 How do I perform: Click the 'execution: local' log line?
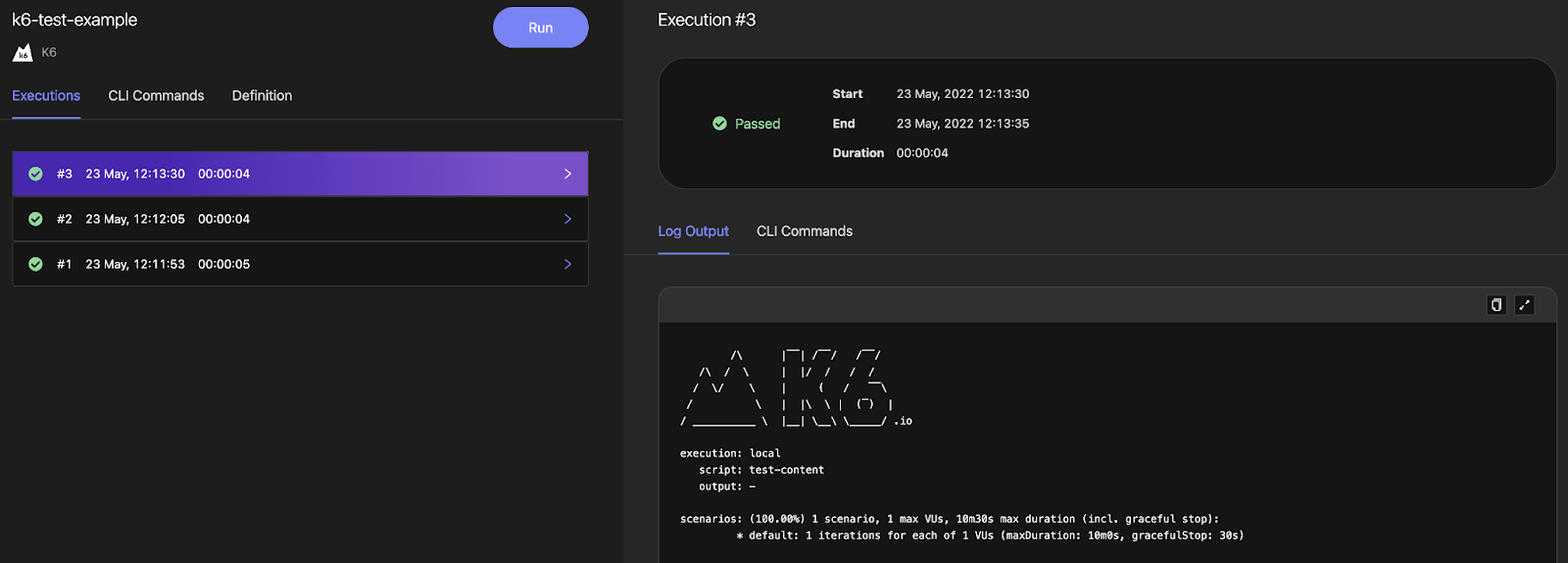click(x=730, y=453)
